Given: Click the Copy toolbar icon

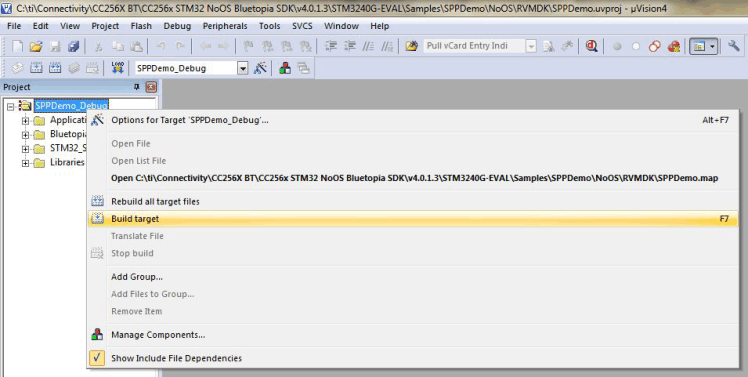Looking at the screenshot, I should (117, 46).
